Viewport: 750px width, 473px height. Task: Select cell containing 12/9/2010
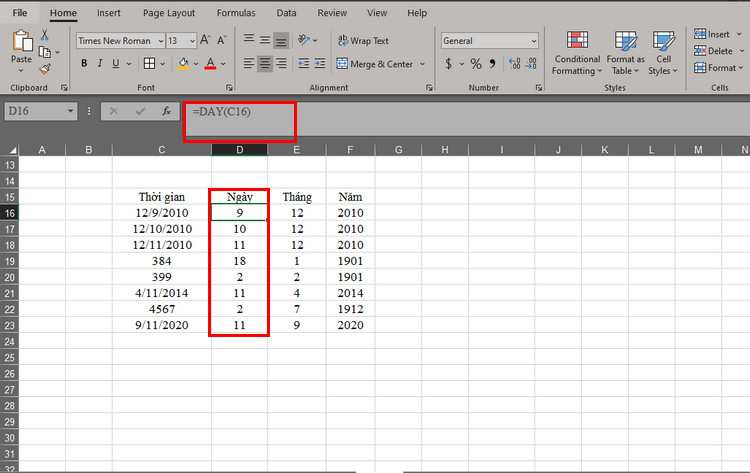click(x=162, y=213)
